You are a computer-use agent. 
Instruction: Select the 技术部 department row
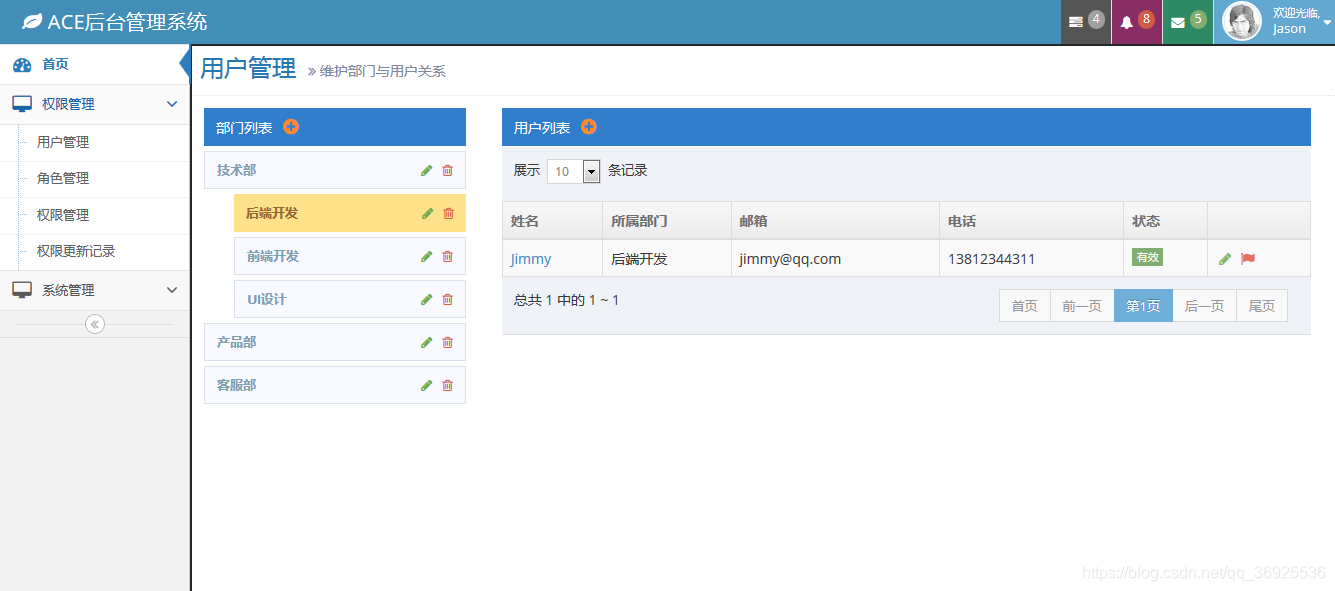335,170
